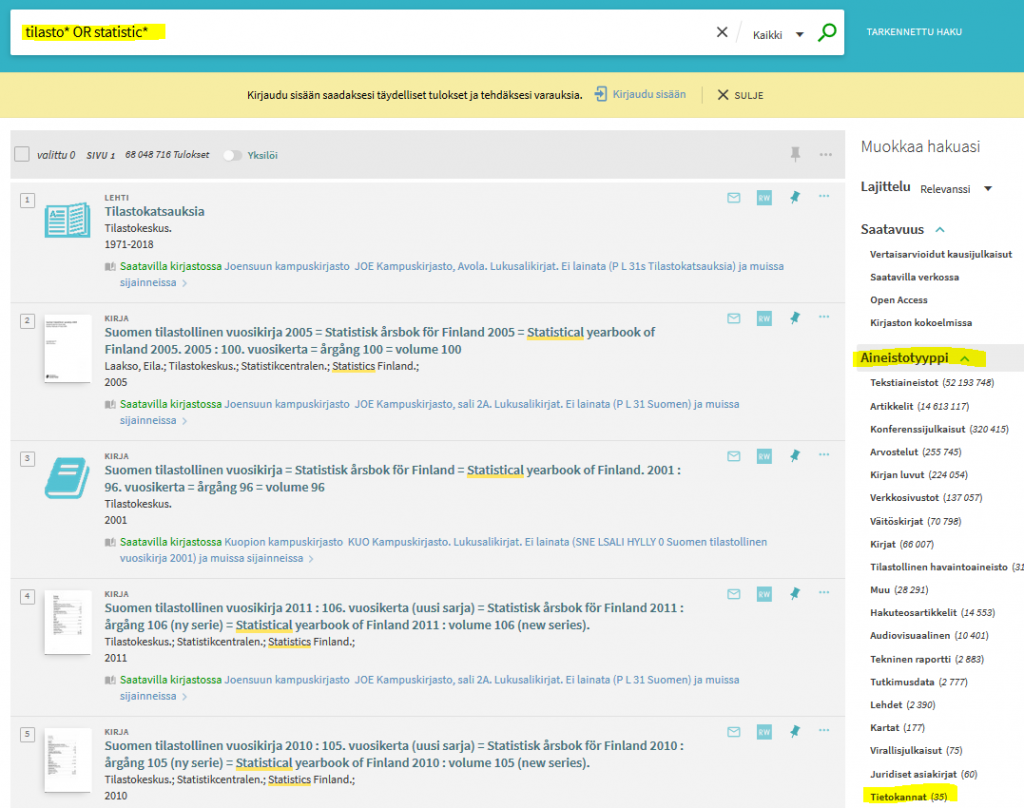Screen dimensions: 1024x808
Task: Run the search with the magnifier icon
Action: [827, 32]
